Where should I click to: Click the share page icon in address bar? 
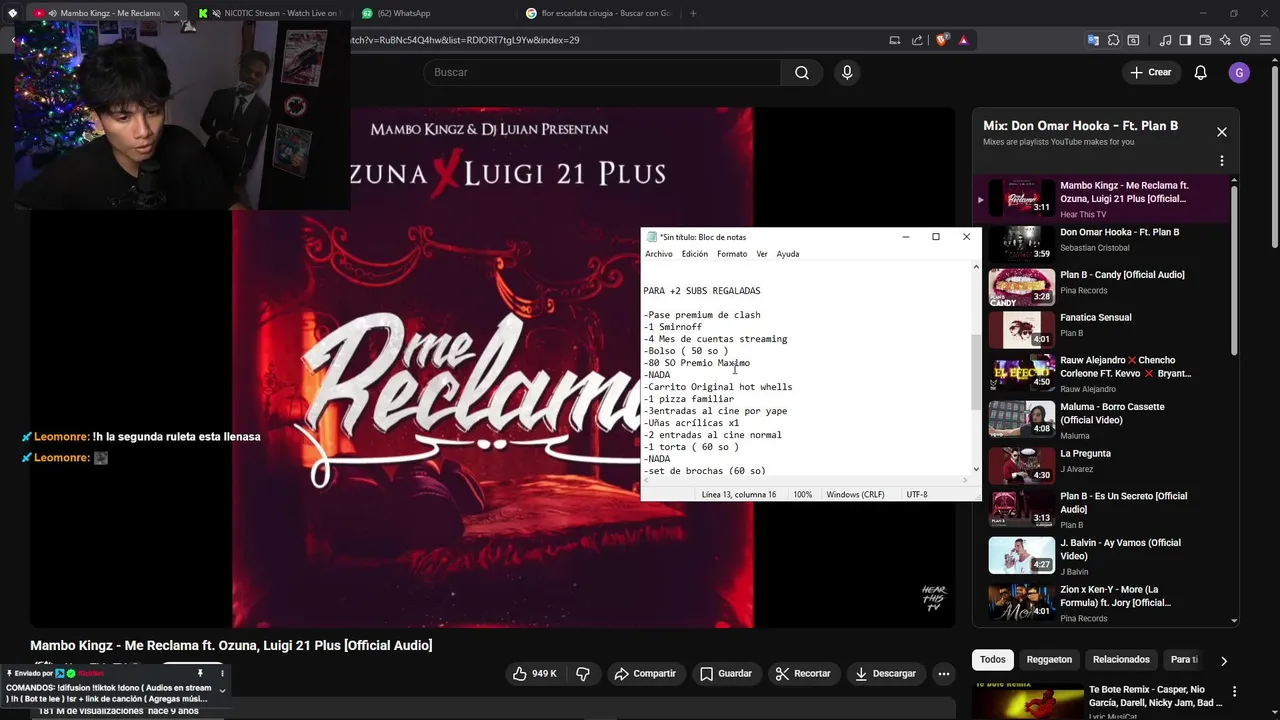[x=917, y=40]
